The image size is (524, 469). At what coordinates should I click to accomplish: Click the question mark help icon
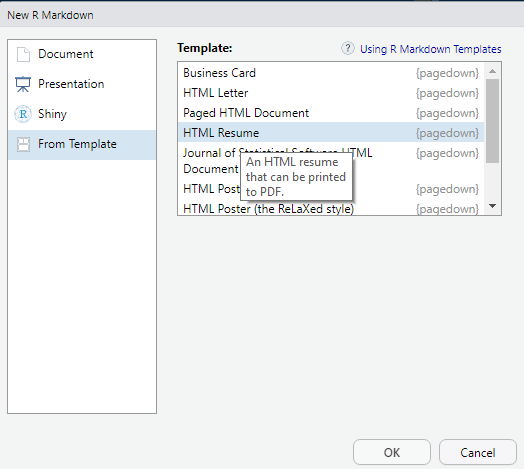click(348, 48)
